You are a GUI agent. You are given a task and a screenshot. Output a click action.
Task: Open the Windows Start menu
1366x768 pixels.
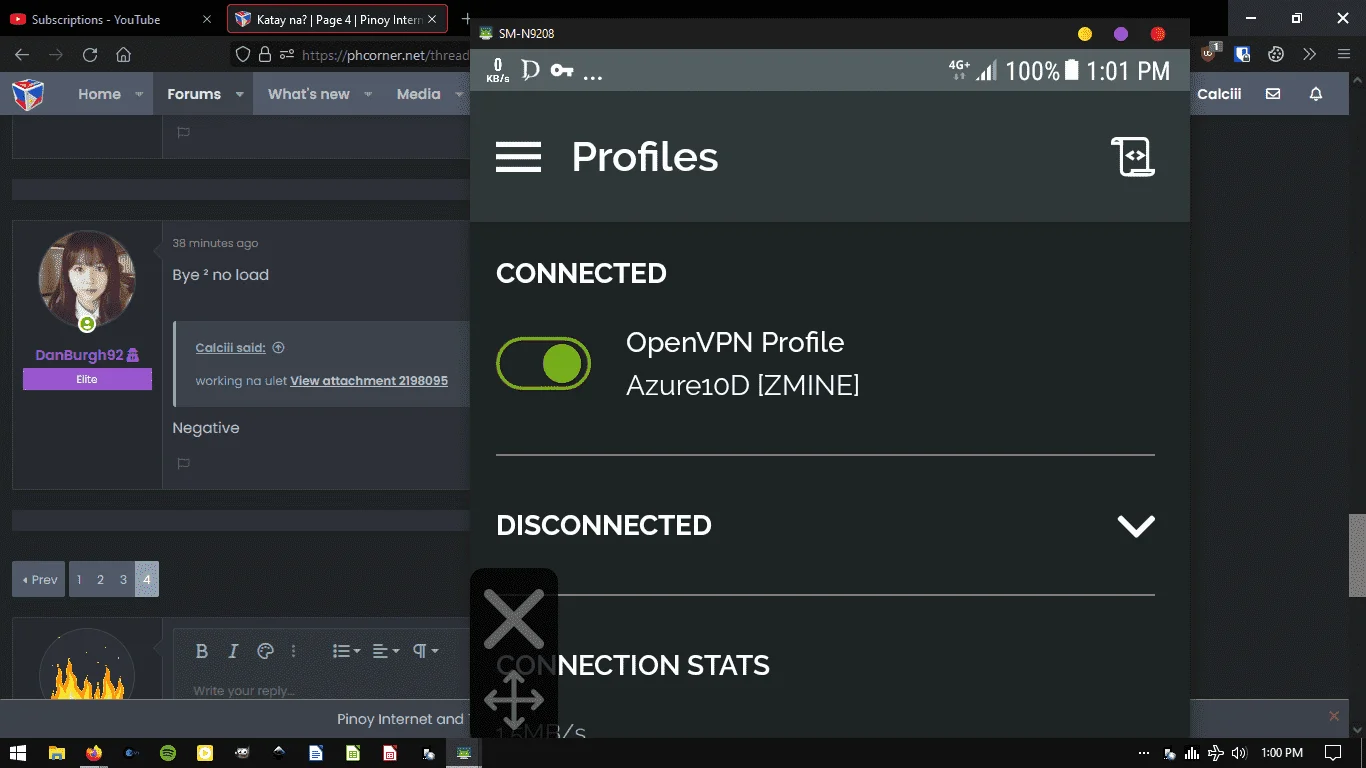click(x=19, y=753)
